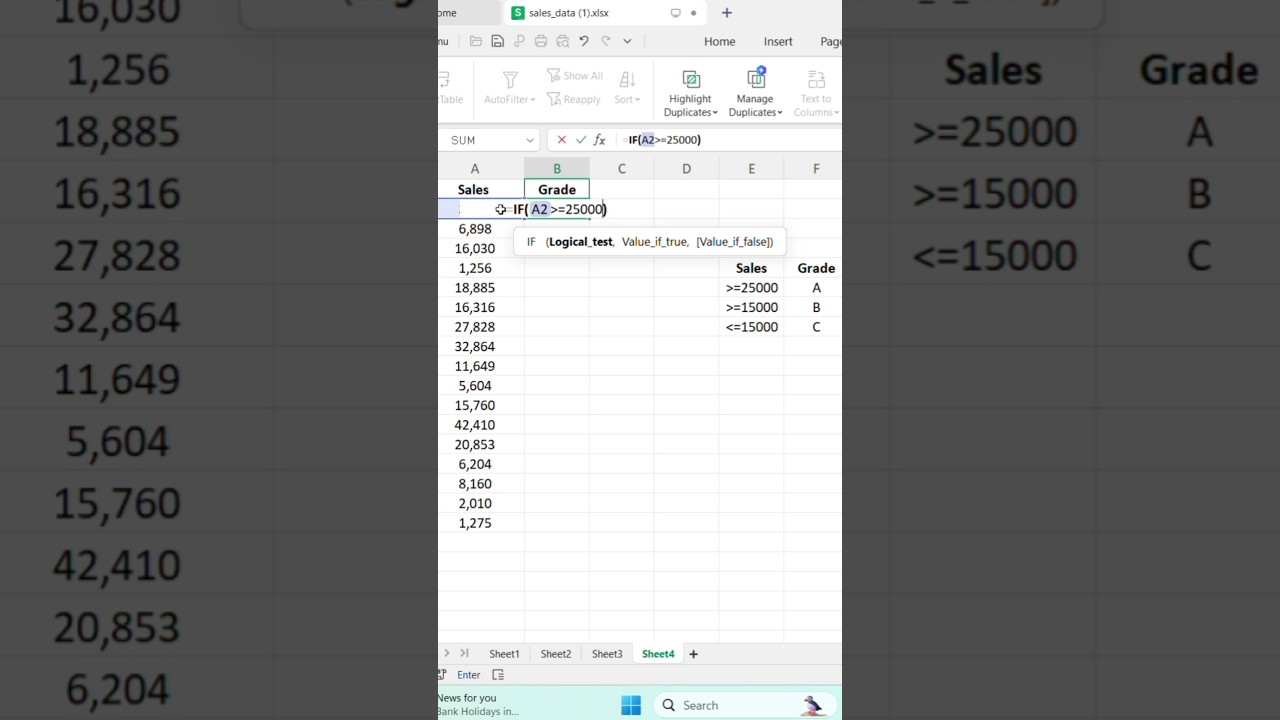Click Show All filter option
Viewport: 1280px width, 720px height.
click(575, 76)
